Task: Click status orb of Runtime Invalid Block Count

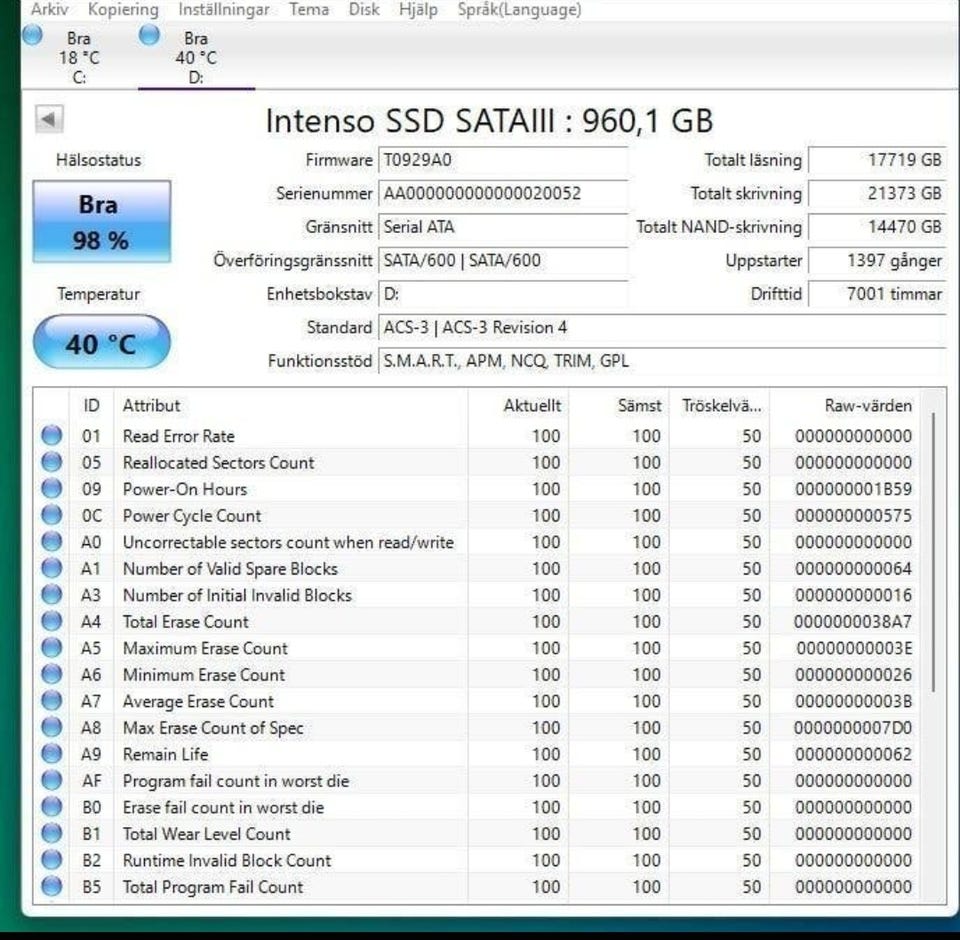Action: point(51,860)
